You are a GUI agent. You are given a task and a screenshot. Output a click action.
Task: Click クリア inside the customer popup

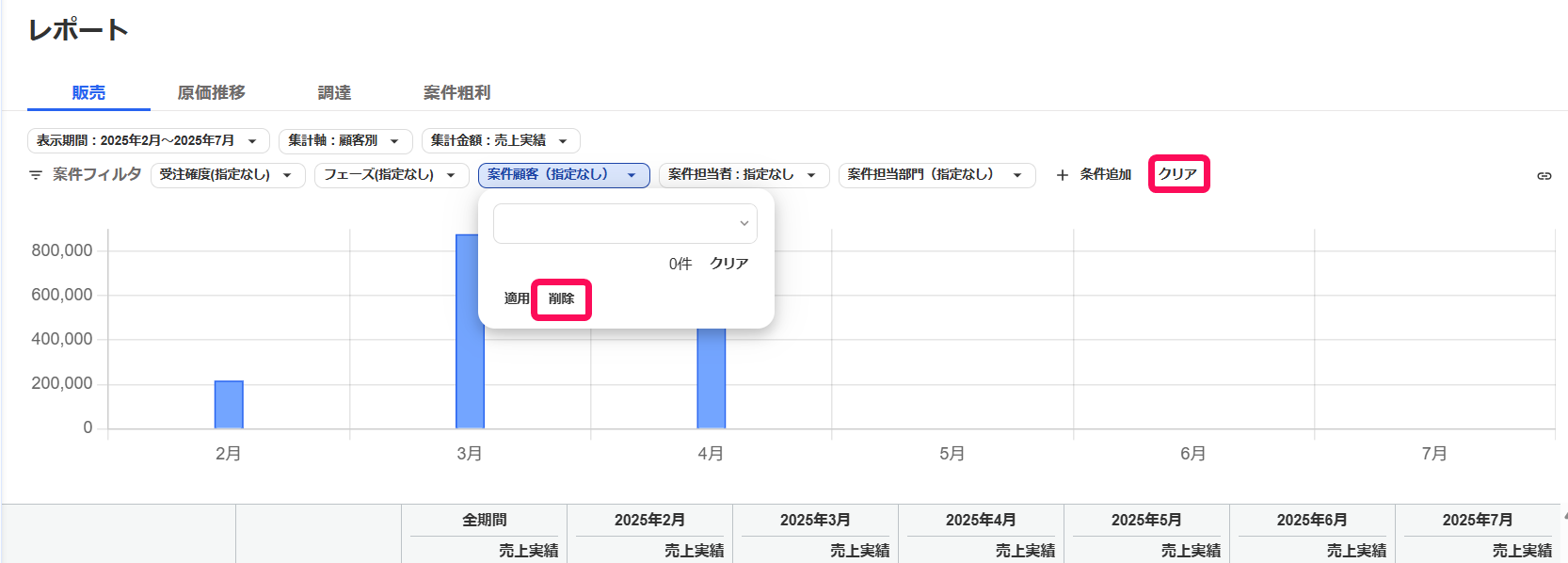[x=728, y=264]
